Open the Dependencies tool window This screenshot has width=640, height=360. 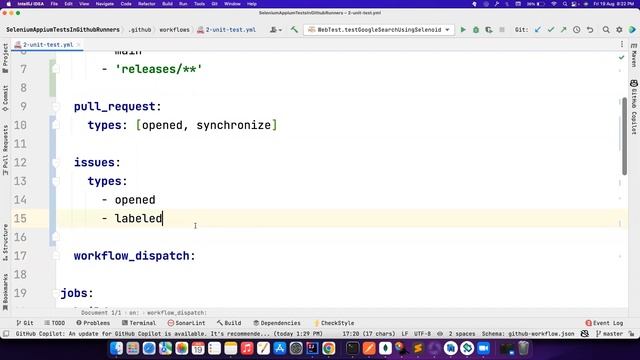click(x=277, y=323)
